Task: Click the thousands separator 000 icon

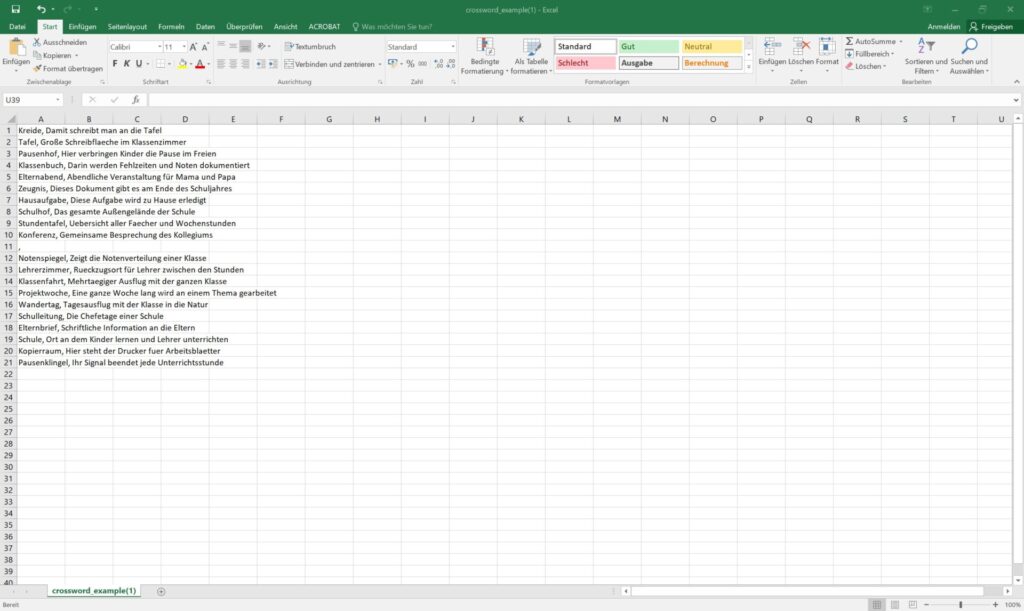Action: pos(423,64)
